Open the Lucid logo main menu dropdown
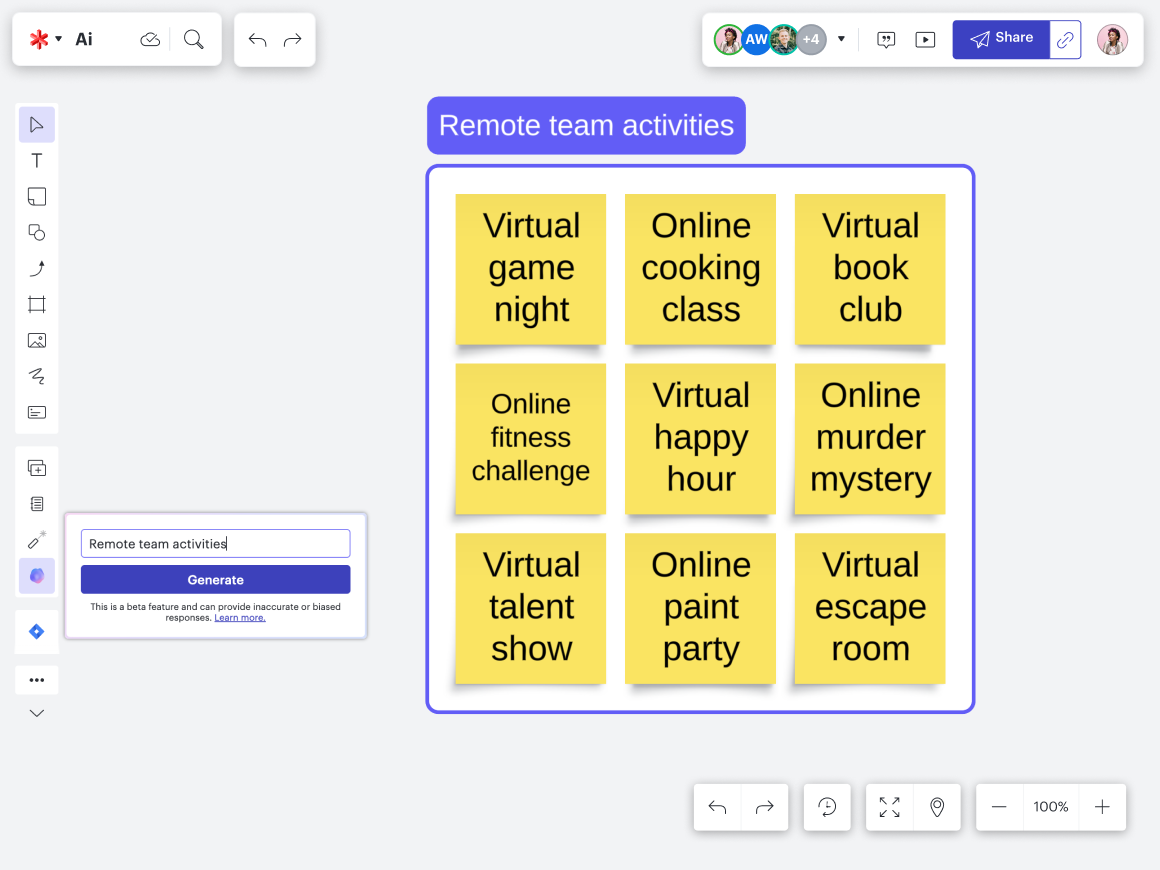The height and width of the screenshot is (870, 1160). (x=45, y=39)
